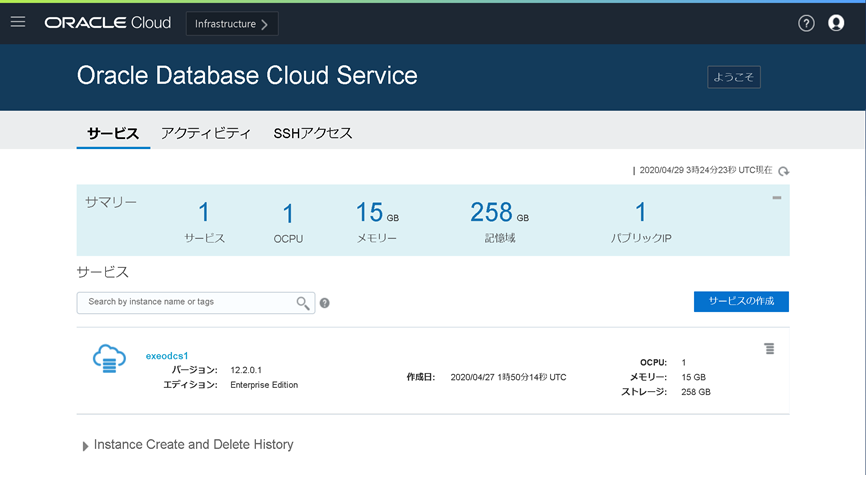Open the Infrastructure dropdown

coord(232,24)
